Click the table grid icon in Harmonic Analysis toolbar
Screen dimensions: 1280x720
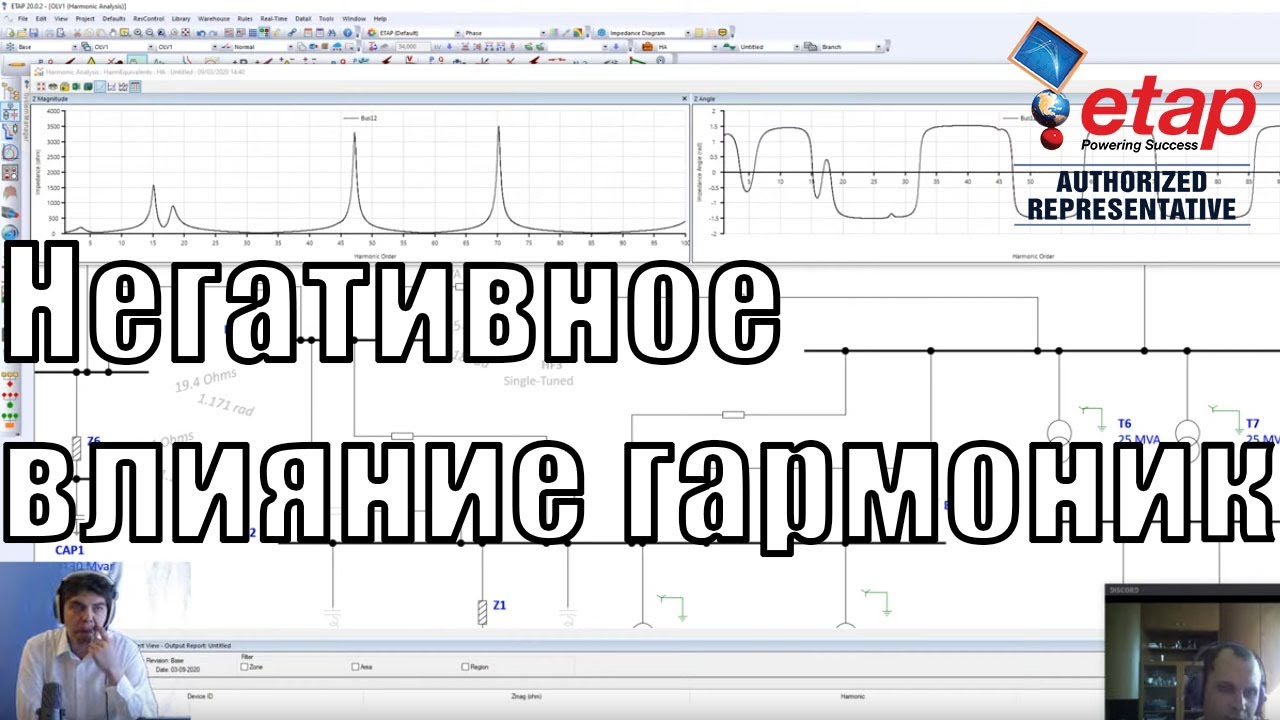[134, 86]
